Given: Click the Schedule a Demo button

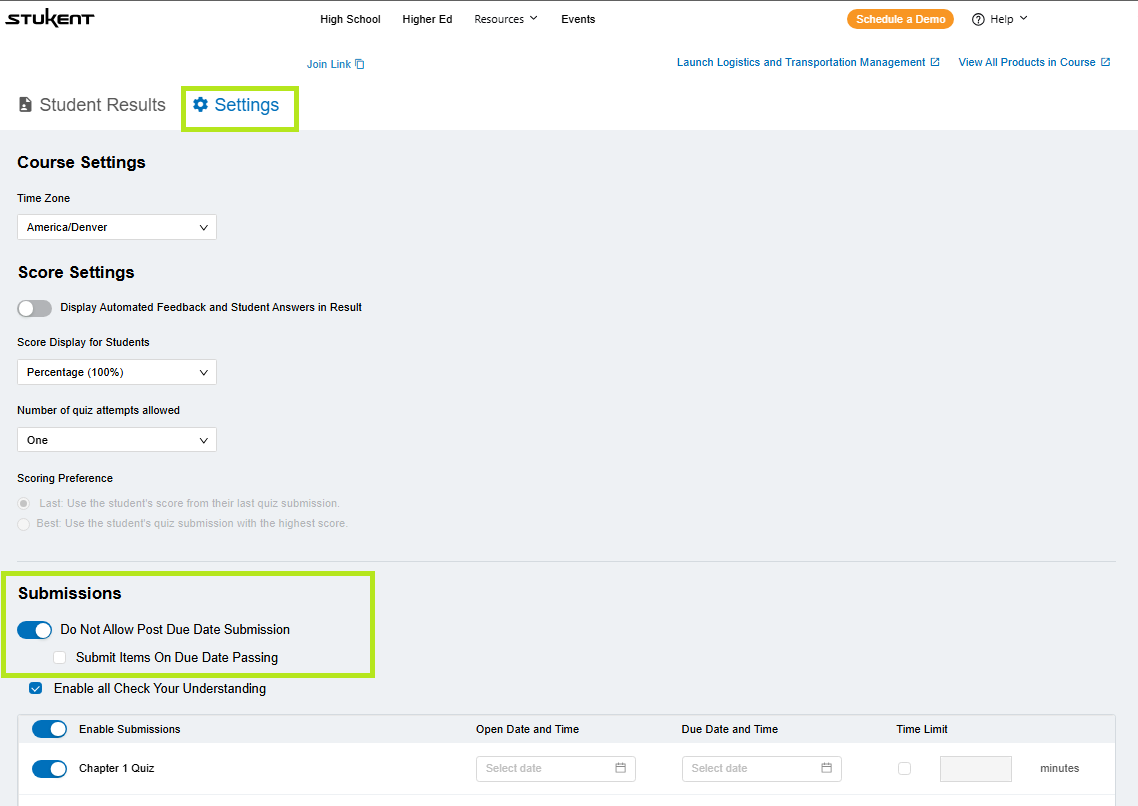Looking at the screenshot, I should click(900, 19).
